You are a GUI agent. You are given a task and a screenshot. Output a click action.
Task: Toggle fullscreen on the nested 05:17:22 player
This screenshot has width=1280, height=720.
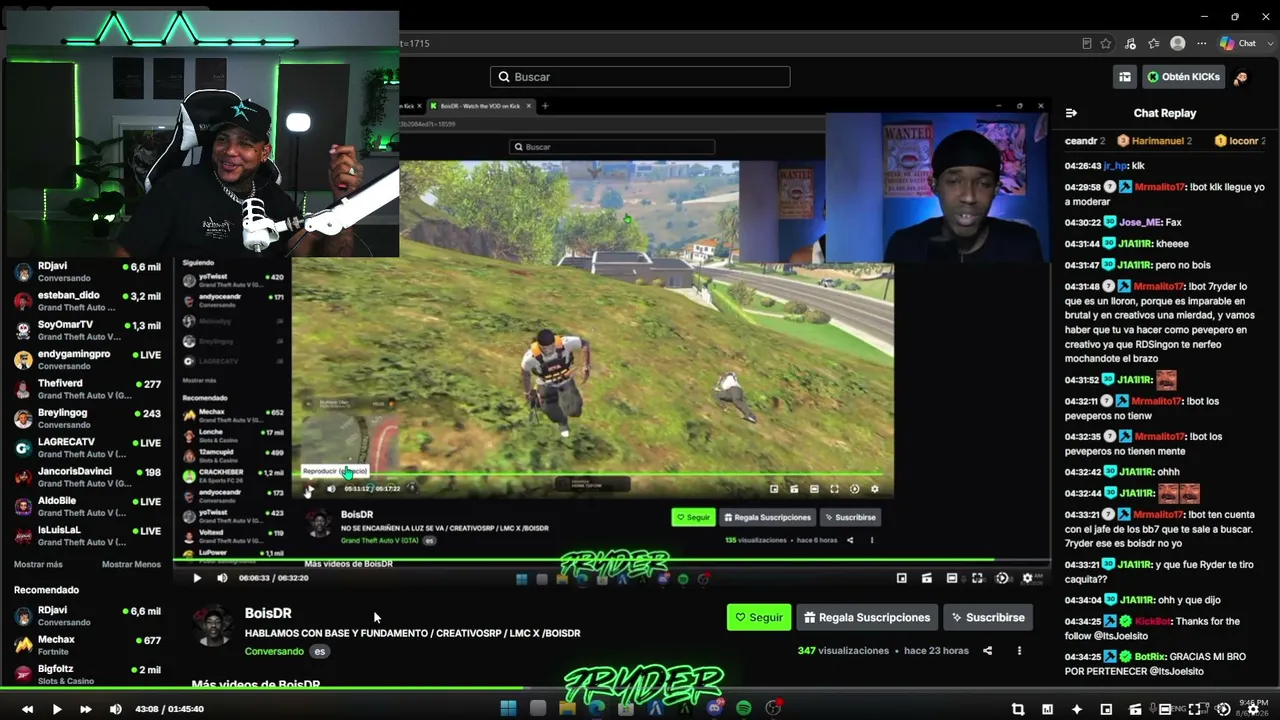[834, 489]
